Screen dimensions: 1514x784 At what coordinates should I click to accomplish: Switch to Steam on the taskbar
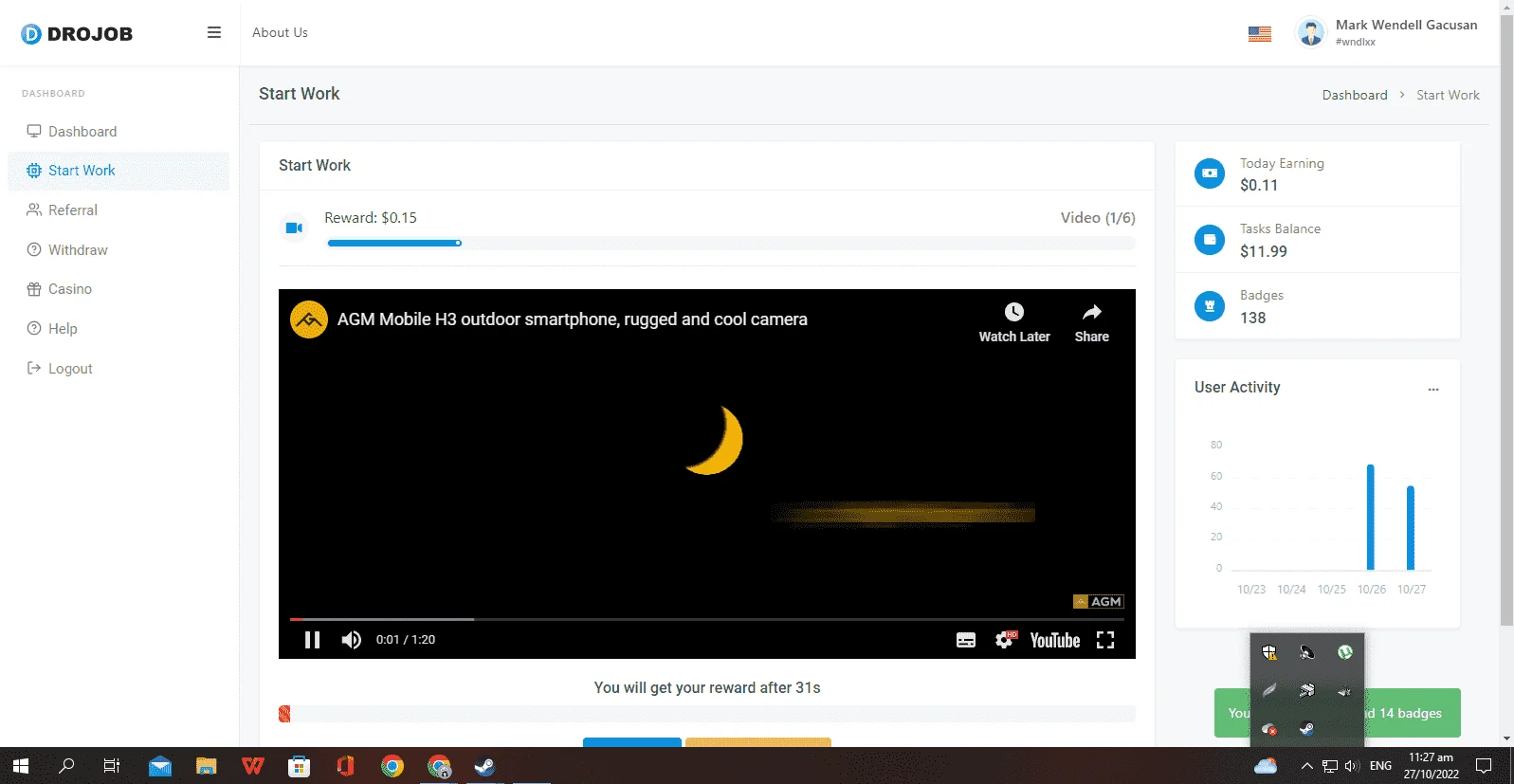point(485,766)
